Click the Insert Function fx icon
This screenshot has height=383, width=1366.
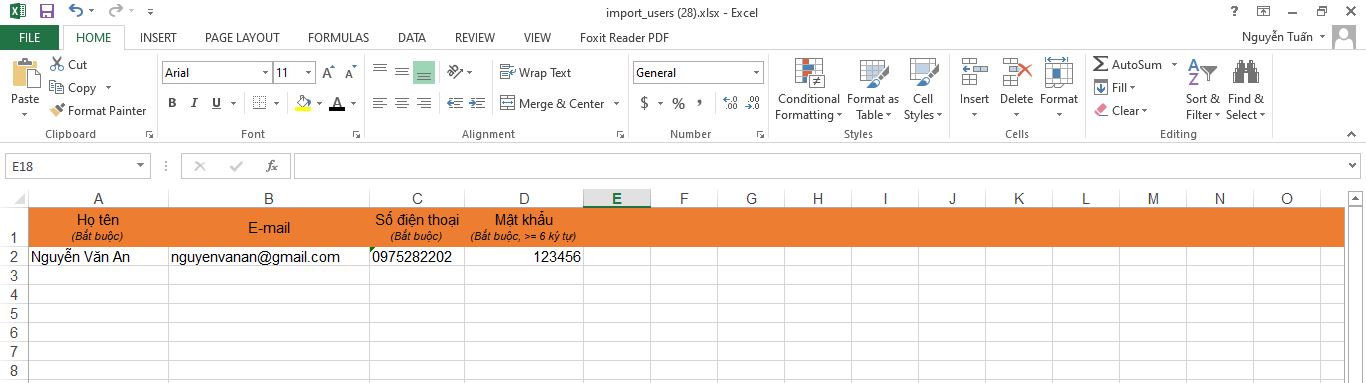pos(271,166)
